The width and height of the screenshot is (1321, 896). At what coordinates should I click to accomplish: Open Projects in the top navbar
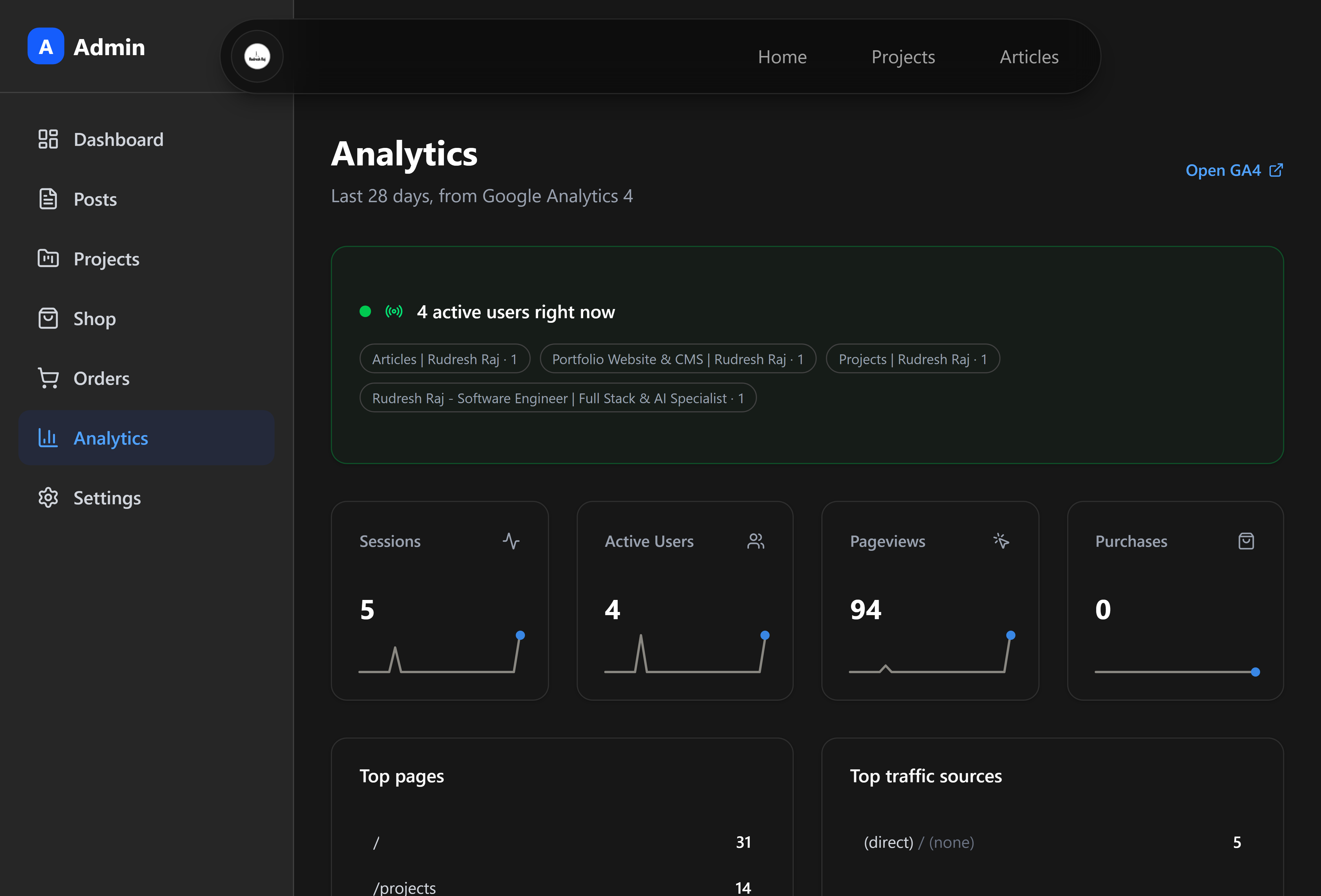903,57
